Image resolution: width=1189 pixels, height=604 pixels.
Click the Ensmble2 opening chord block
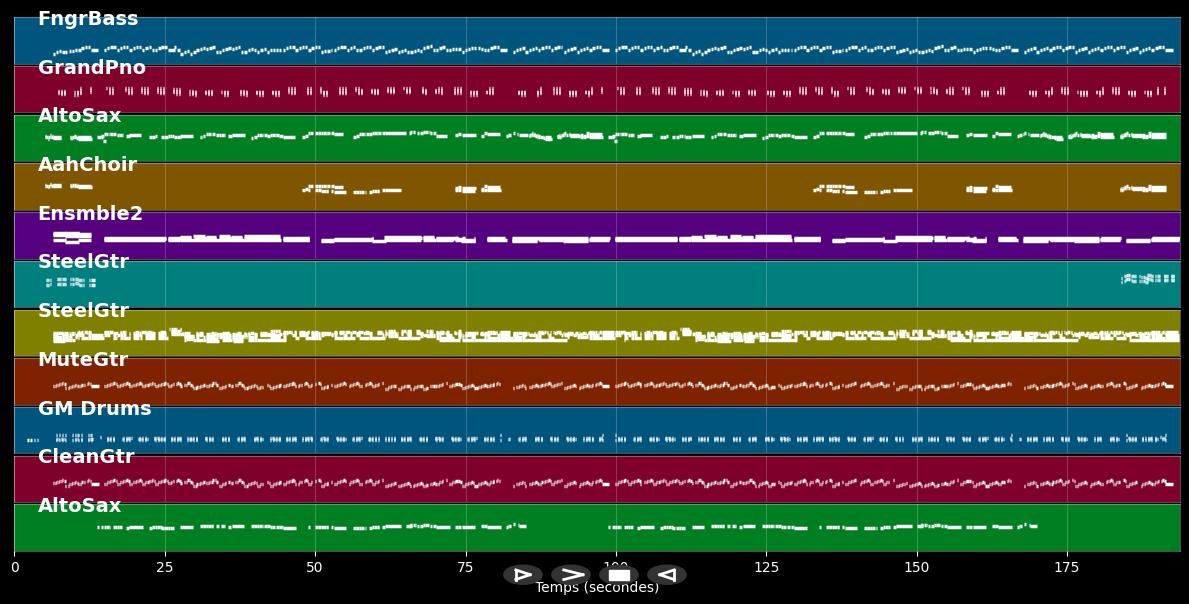(71, 237)
